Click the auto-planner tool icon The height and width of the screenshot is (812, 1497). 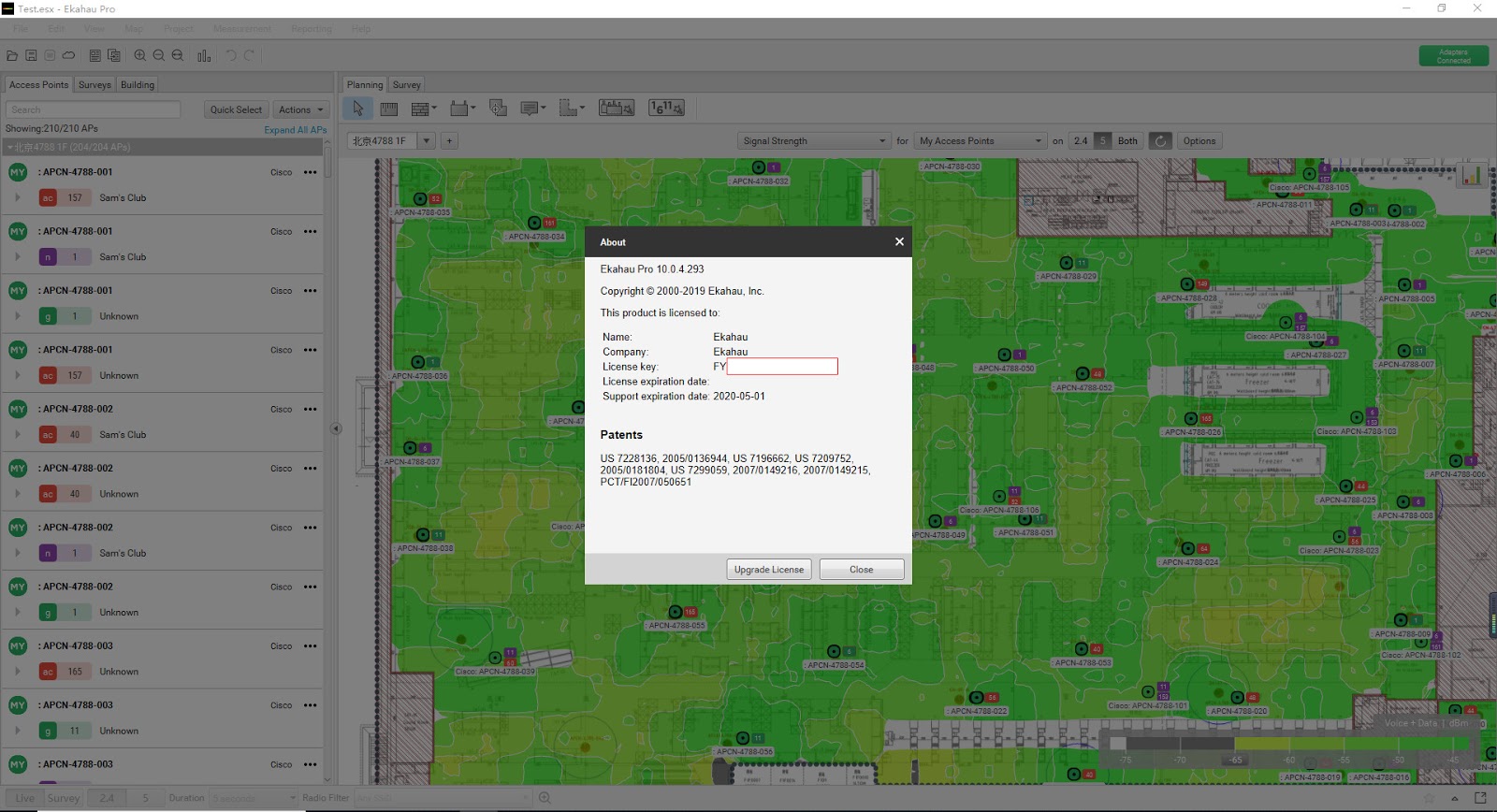point(617,109)
